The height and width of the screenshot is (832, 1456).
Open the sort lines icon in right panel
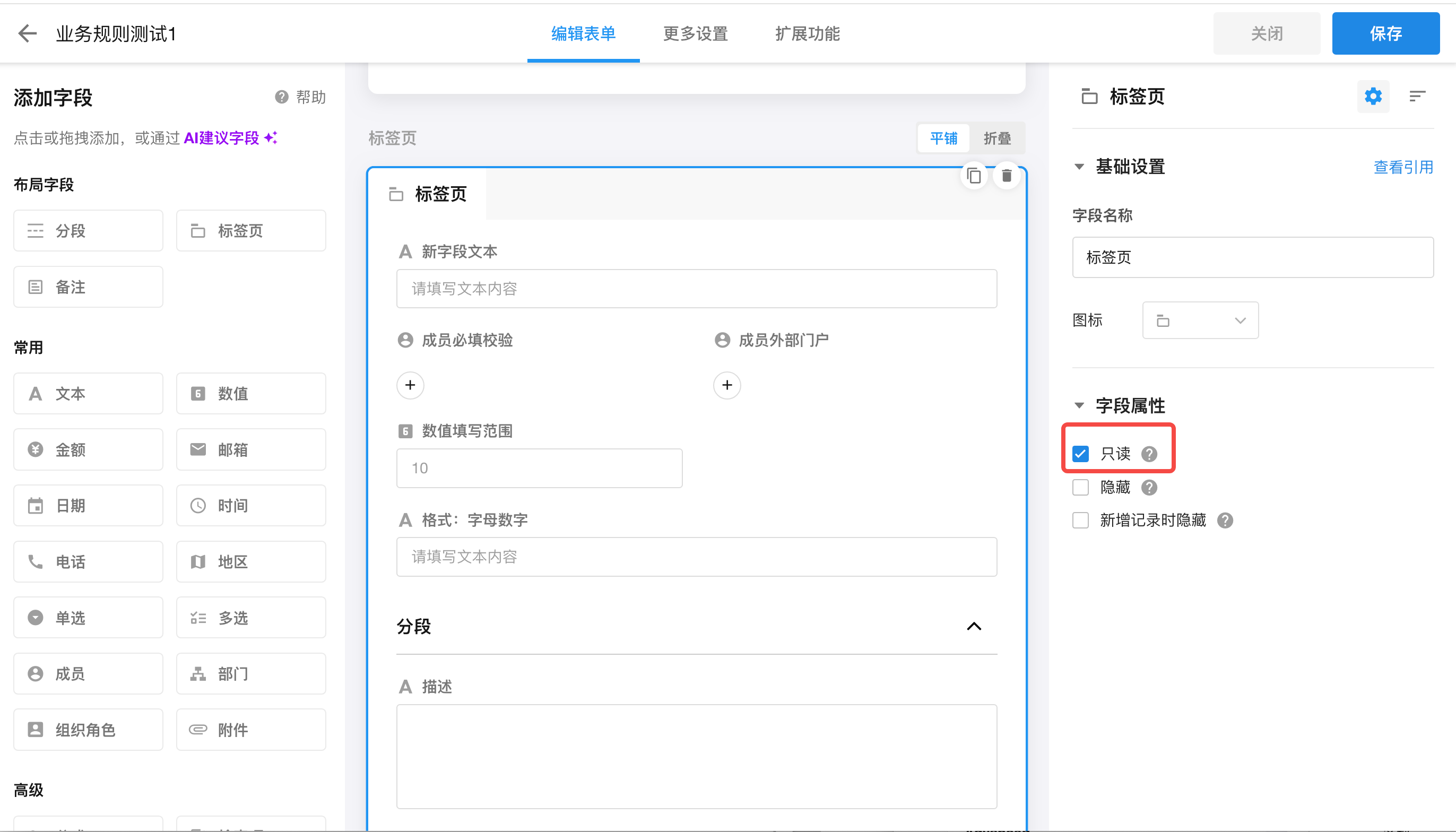[1417, 97]
